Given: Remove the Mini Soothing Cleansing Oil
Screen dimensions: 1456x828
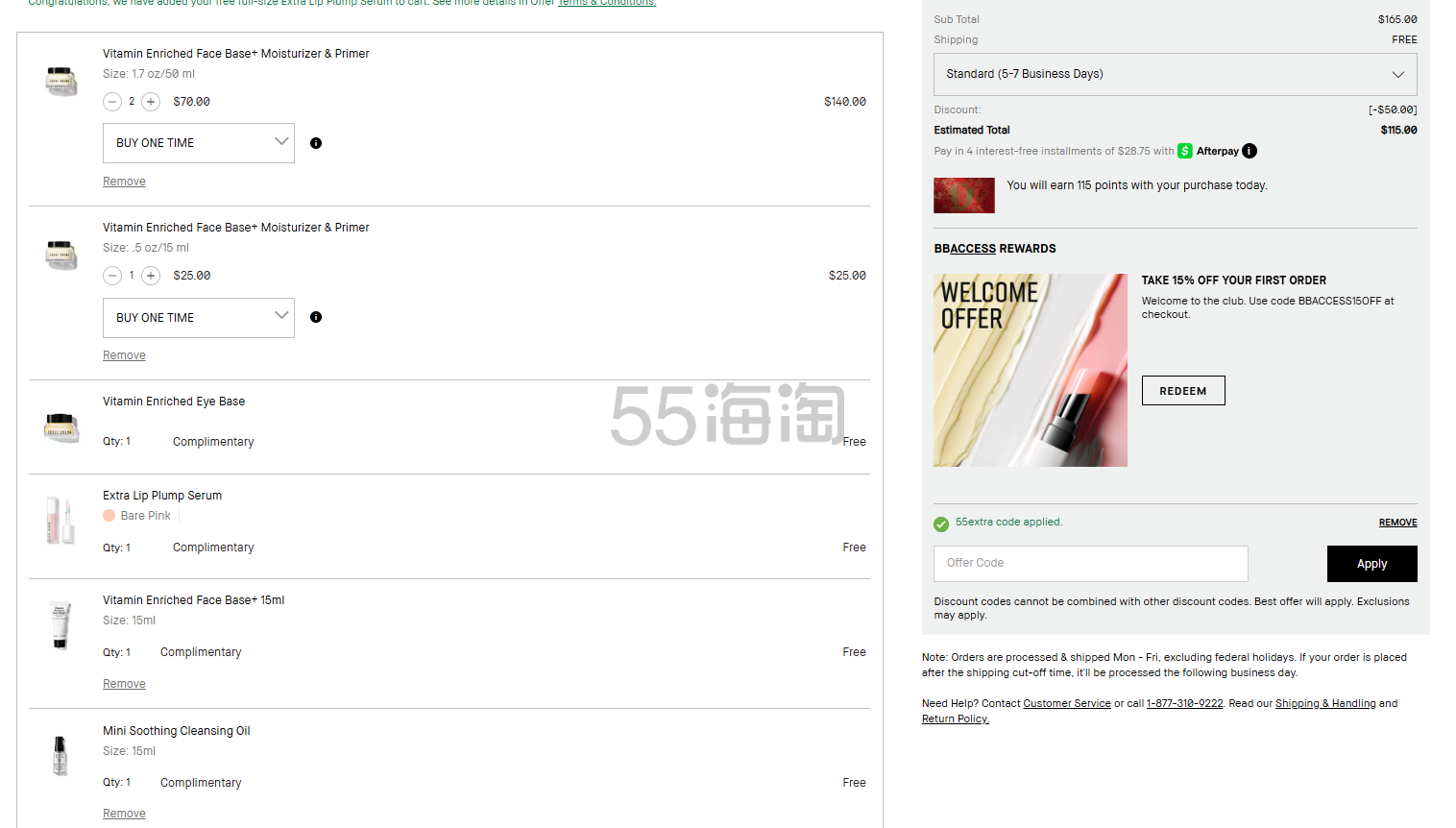Looking at the screenshot, I should pos(124,814).
